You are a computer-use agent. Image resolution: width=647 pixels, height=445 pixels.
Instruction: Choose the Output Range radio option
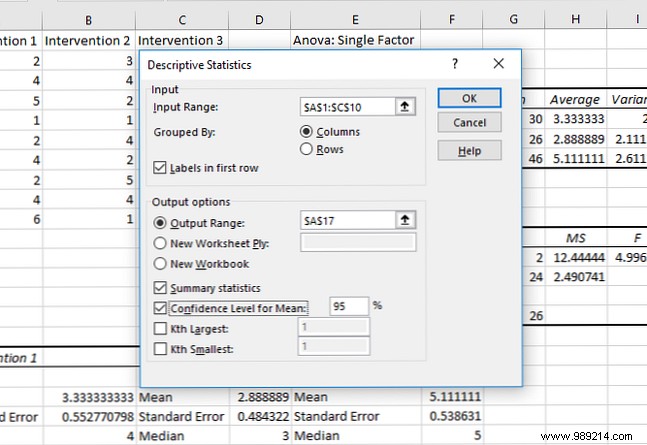[160, 223]
